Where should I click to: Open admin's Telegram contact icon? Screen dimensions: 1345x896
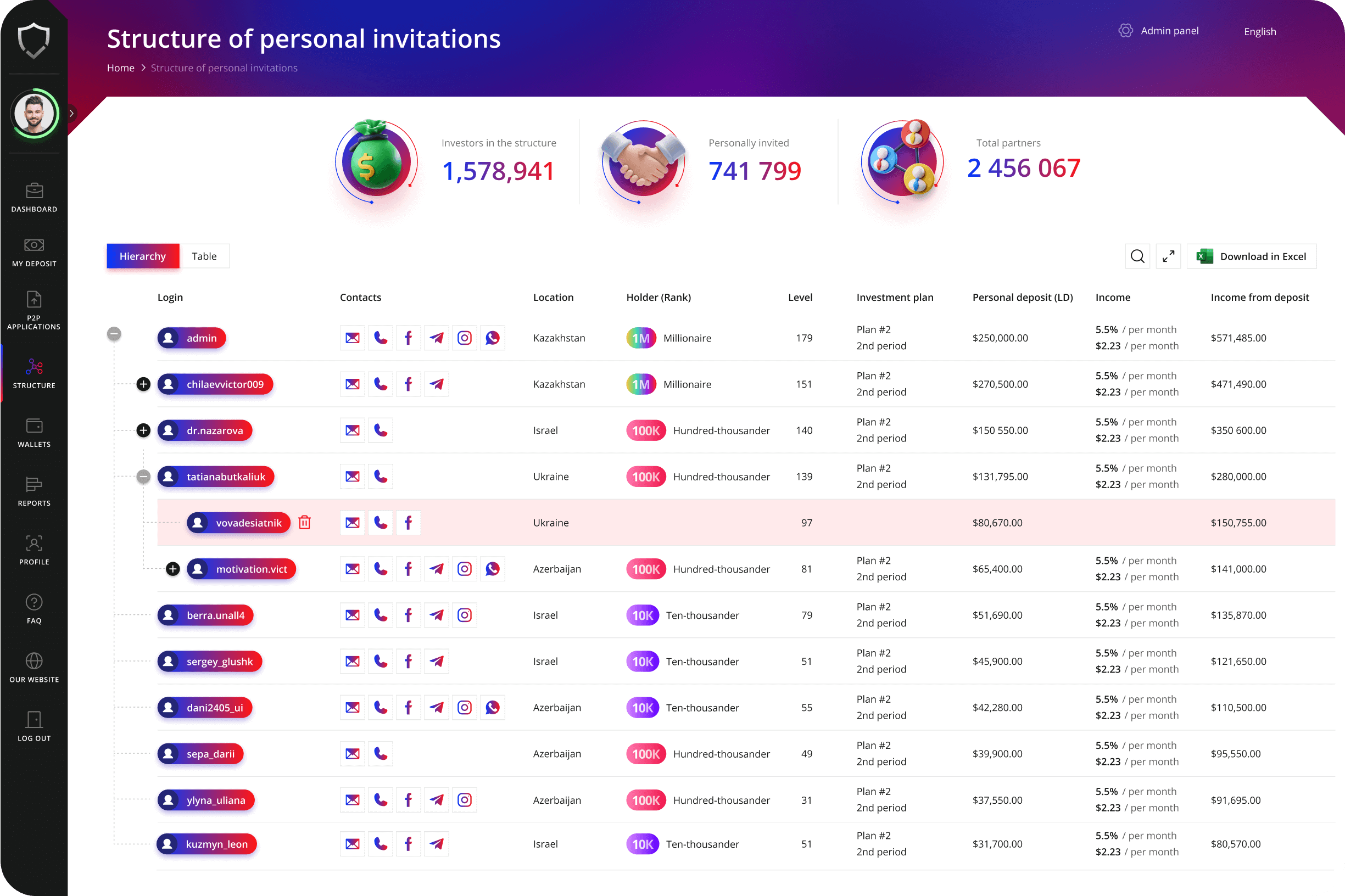(x=436, y=338)
